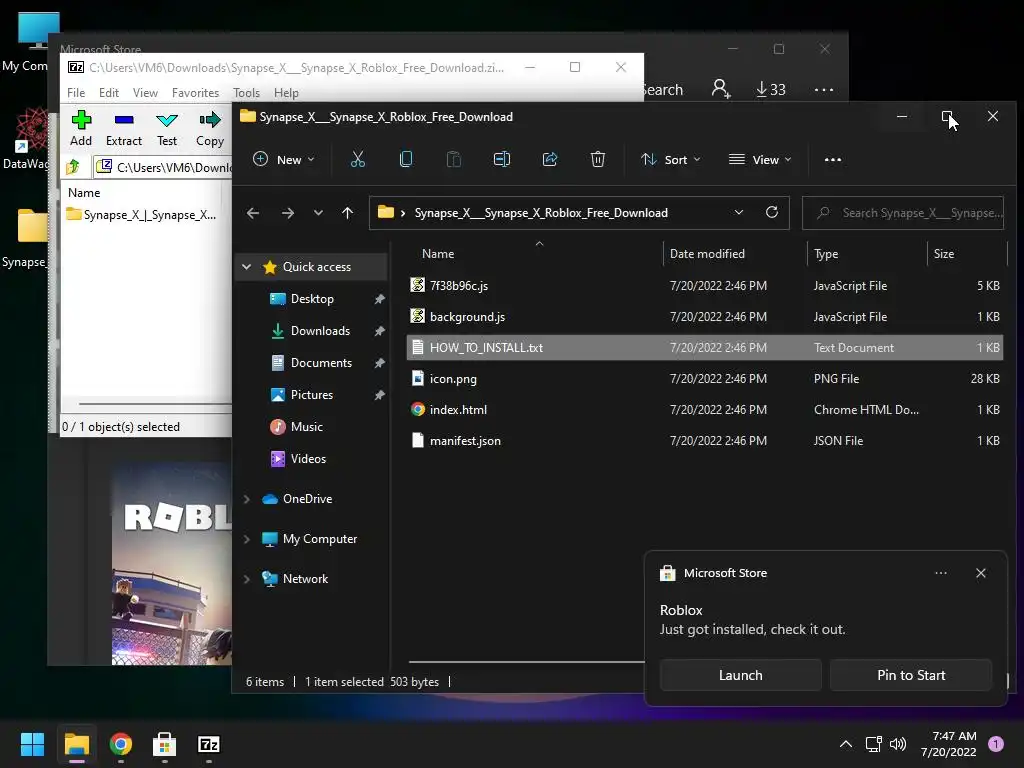The height and width of the screenshot is (768, 1024).
Task: Select the Desktop quick access item
Action: point(312,298)
